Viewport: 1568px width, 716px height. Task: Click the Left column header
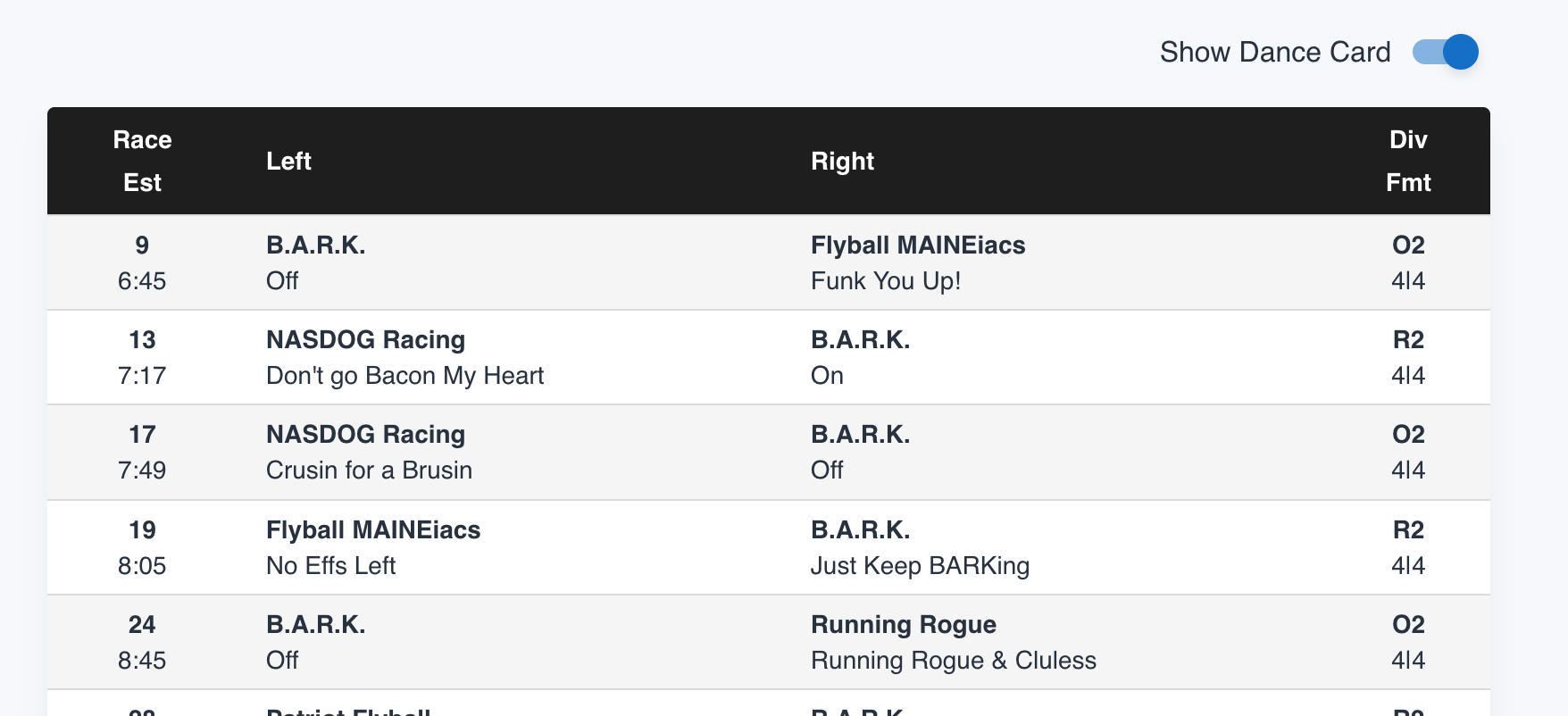(288, 161)
